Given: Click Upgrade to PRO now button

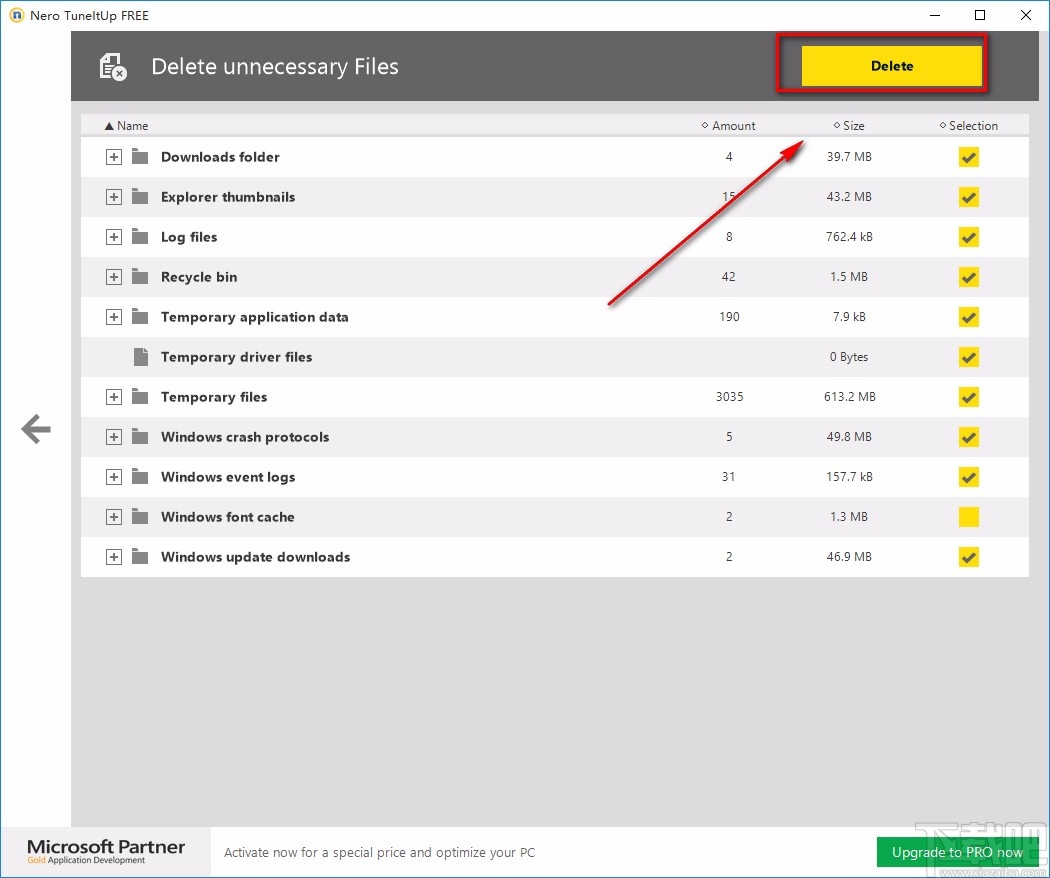Looking at the screenshot, I should click(958, 852).
